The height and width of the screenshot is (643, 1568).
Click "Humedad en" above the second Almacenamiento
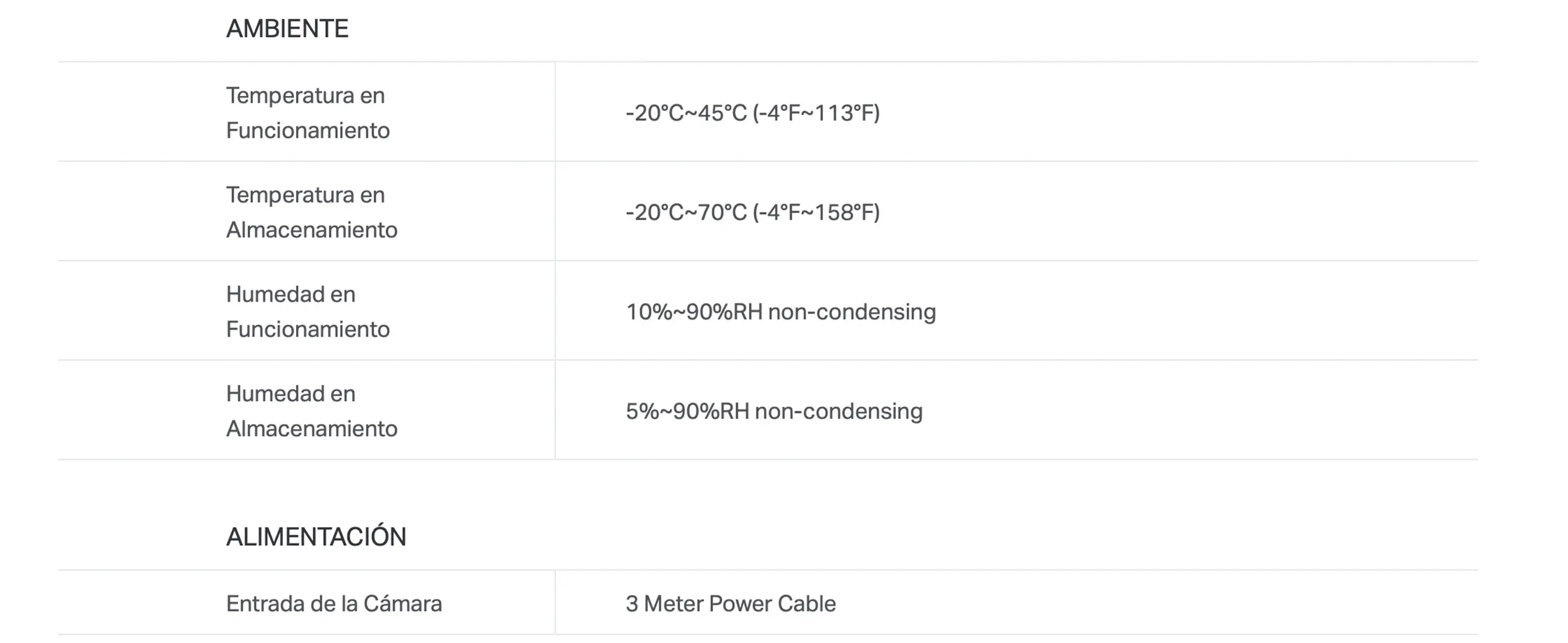(290, 394)
